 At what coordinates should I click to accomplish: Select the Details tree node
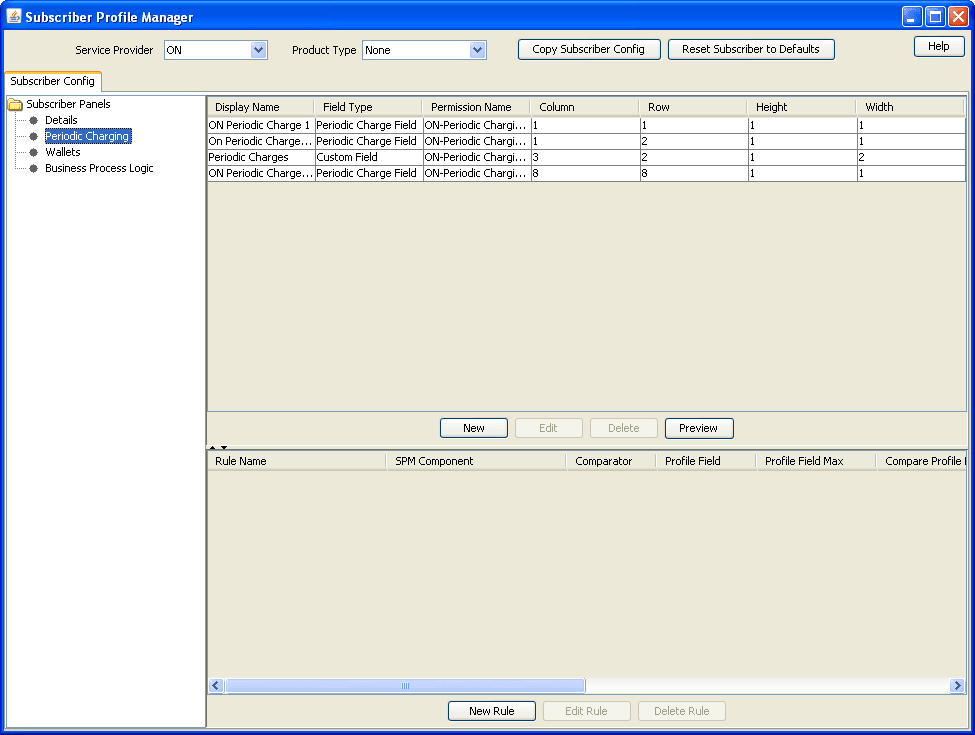[61, 120]
